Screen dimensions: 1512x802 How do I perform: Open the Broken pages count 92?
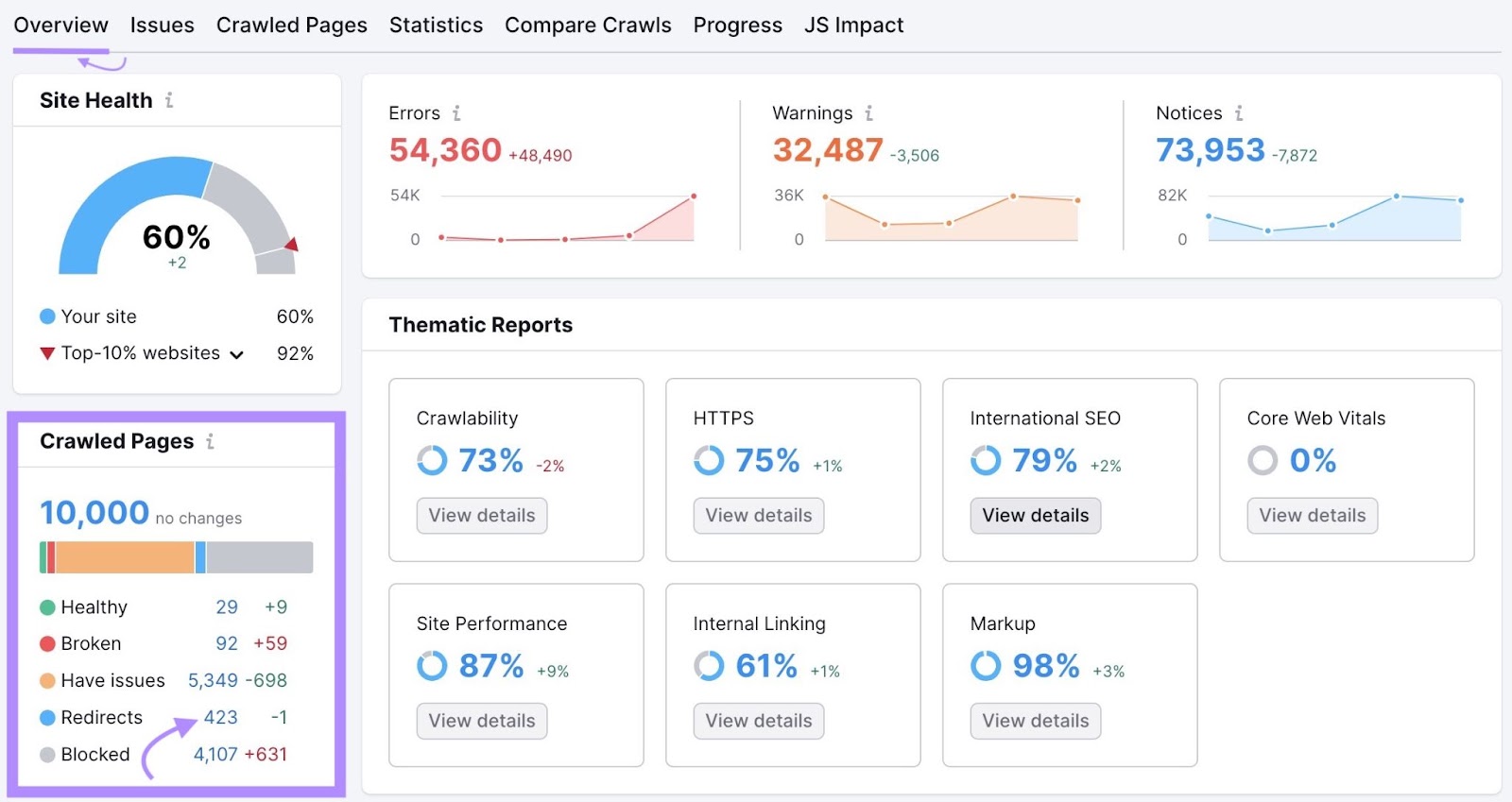(x=226, y=643)
